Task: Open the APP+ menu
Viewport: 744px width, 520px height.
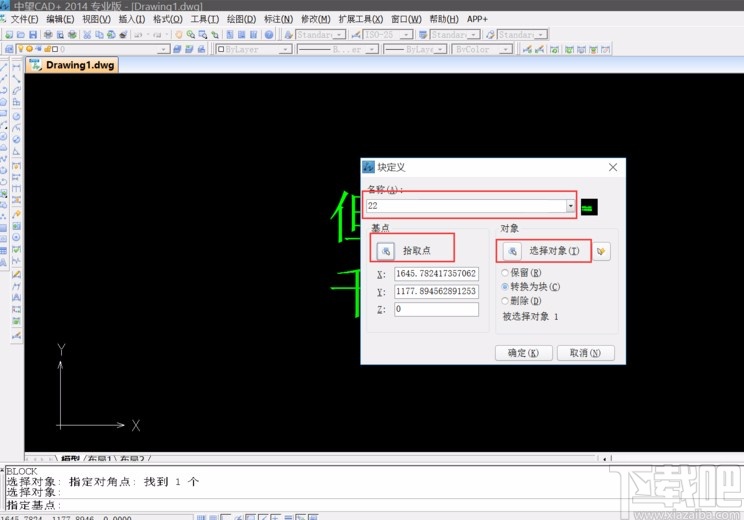Action: 477,19
